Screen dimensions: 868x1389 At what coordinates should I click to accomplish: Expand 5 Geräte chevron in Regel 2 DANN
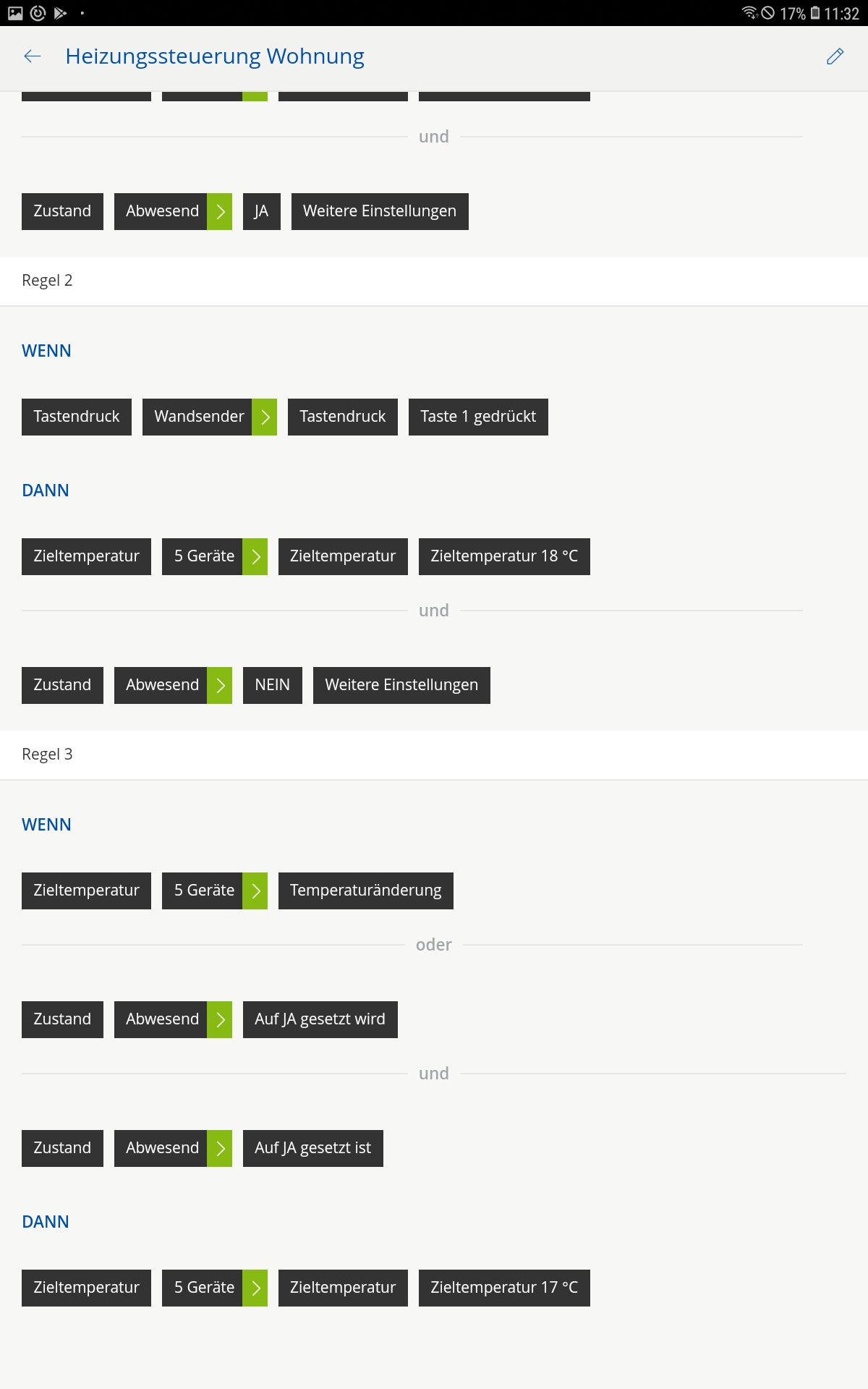tap(255, 556)
